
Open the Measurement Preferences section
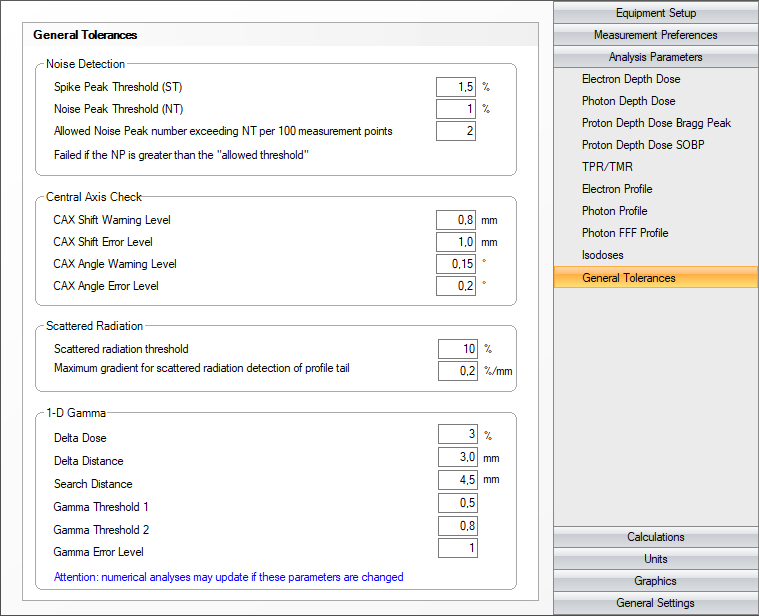point(655,35)
